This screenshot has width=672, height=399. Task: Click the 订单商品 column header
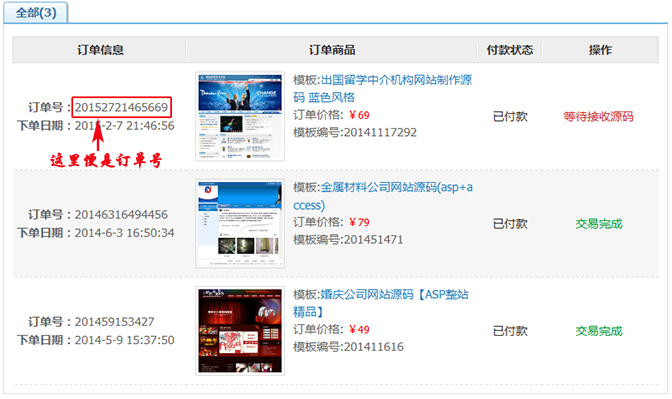(x=332, y=50)
